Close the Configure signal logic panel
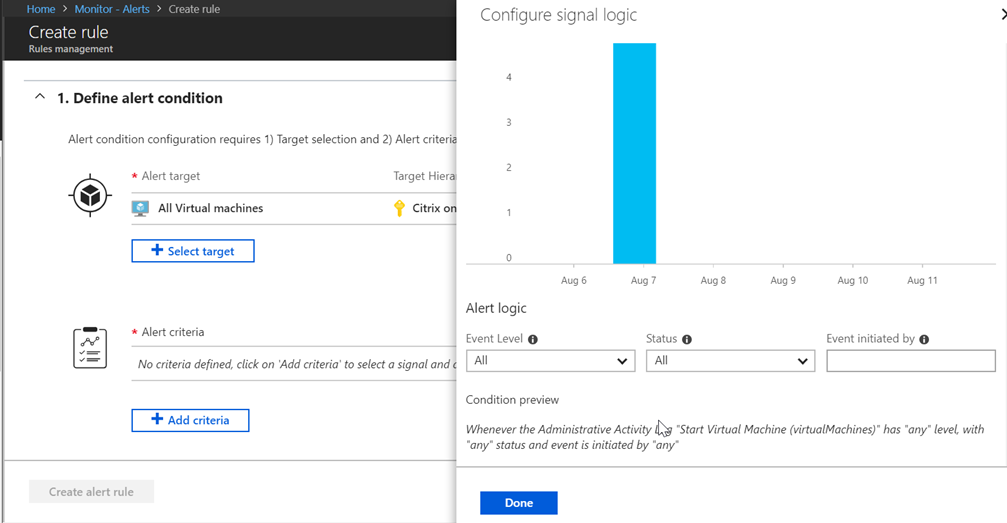Screen dimensions: 1007x523 [1004, 14]
